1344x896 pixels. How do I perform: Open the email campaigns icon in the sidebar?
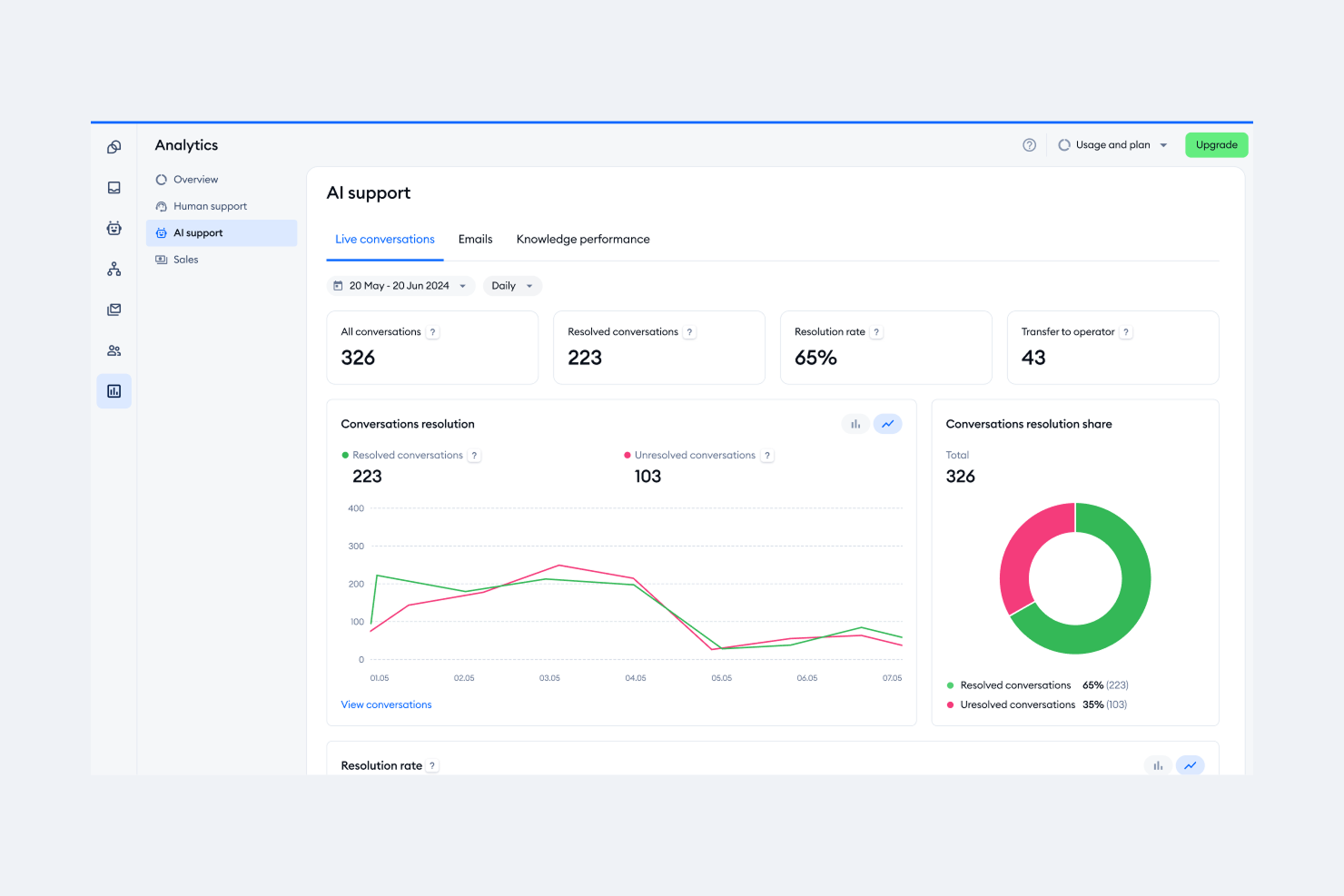coord(114,309)
